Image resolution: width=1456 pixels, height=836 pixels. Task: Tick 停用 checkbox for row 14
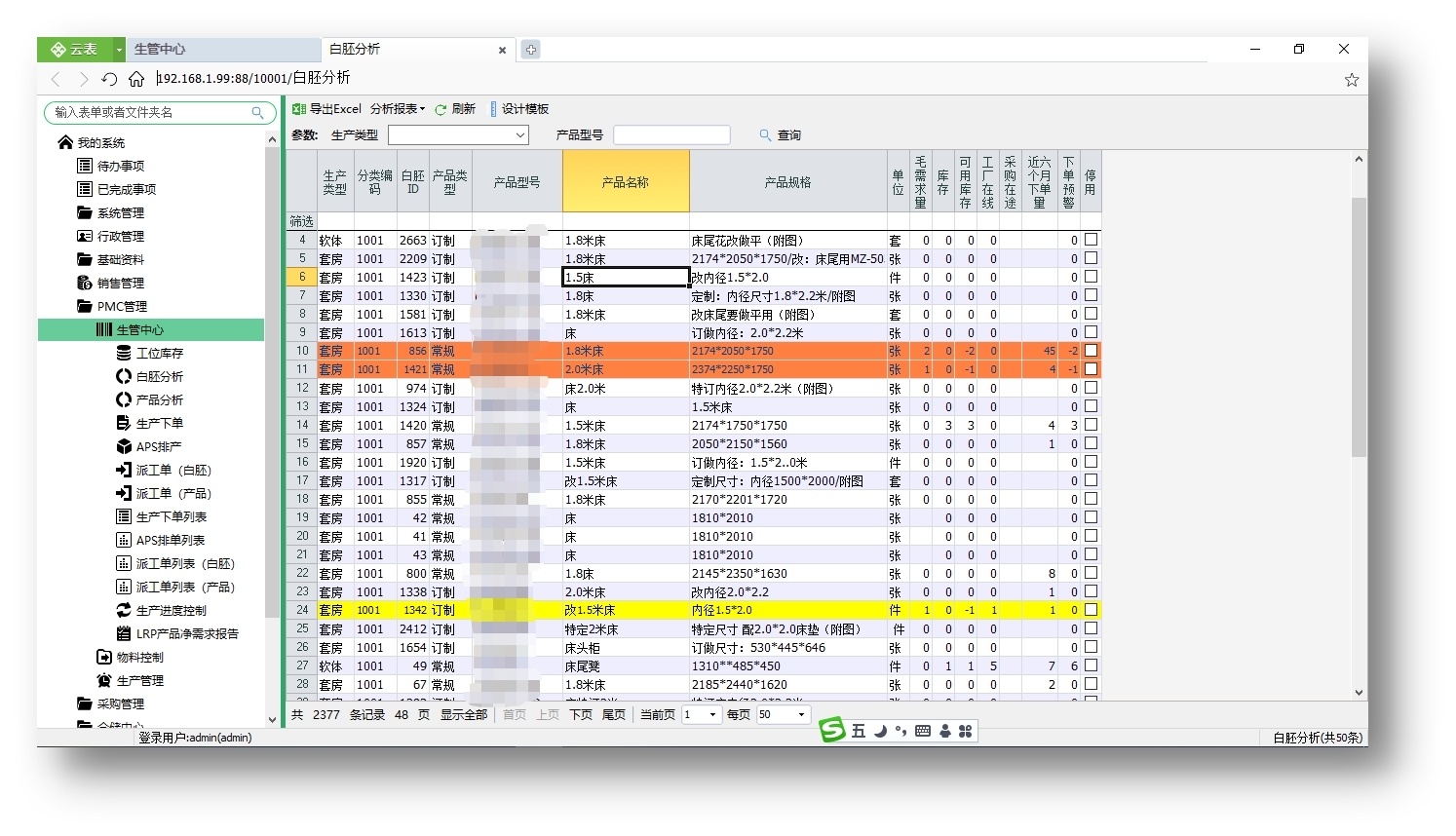1091,424
